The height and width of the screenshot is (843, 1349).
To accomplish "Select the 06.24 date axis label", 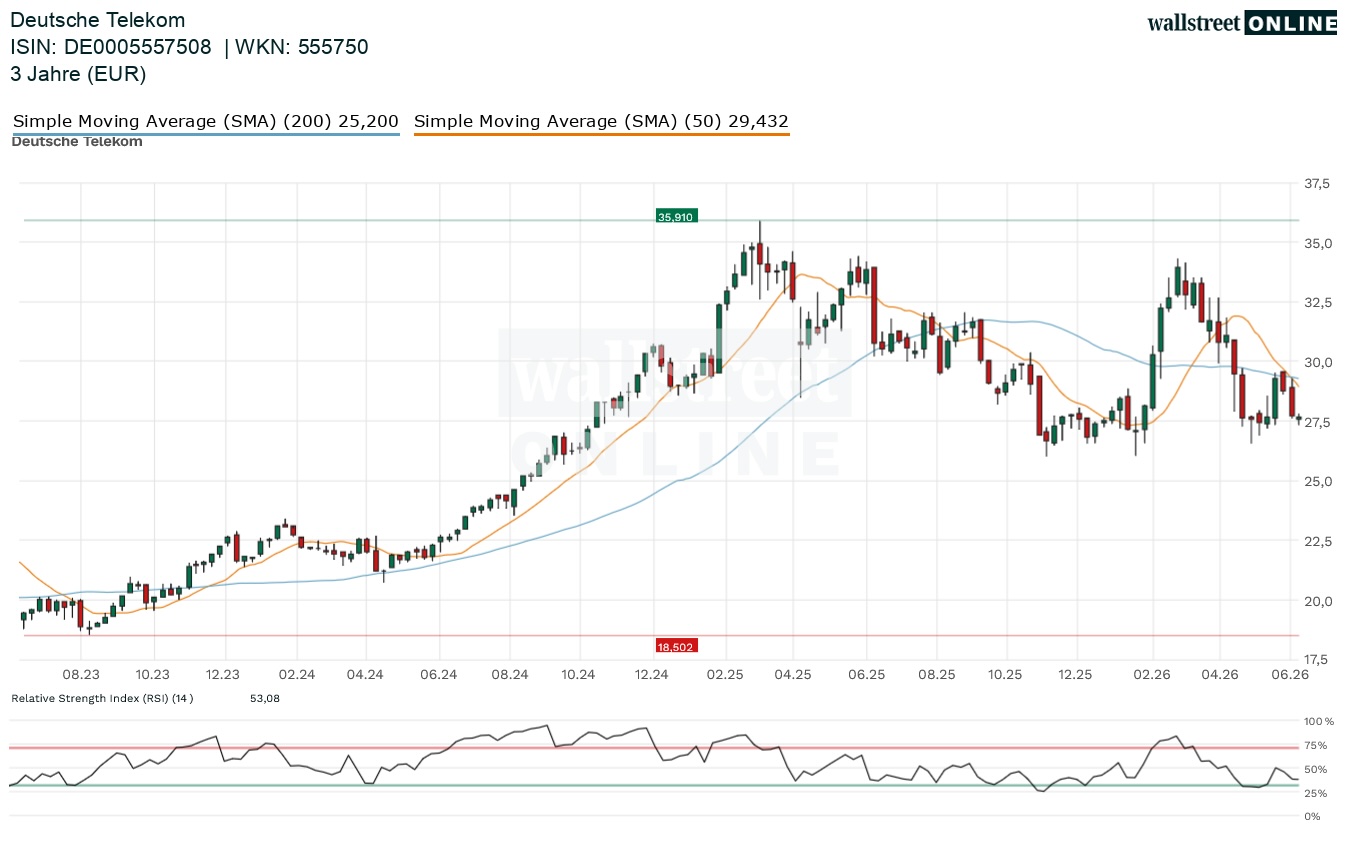I will coord(439,675).
